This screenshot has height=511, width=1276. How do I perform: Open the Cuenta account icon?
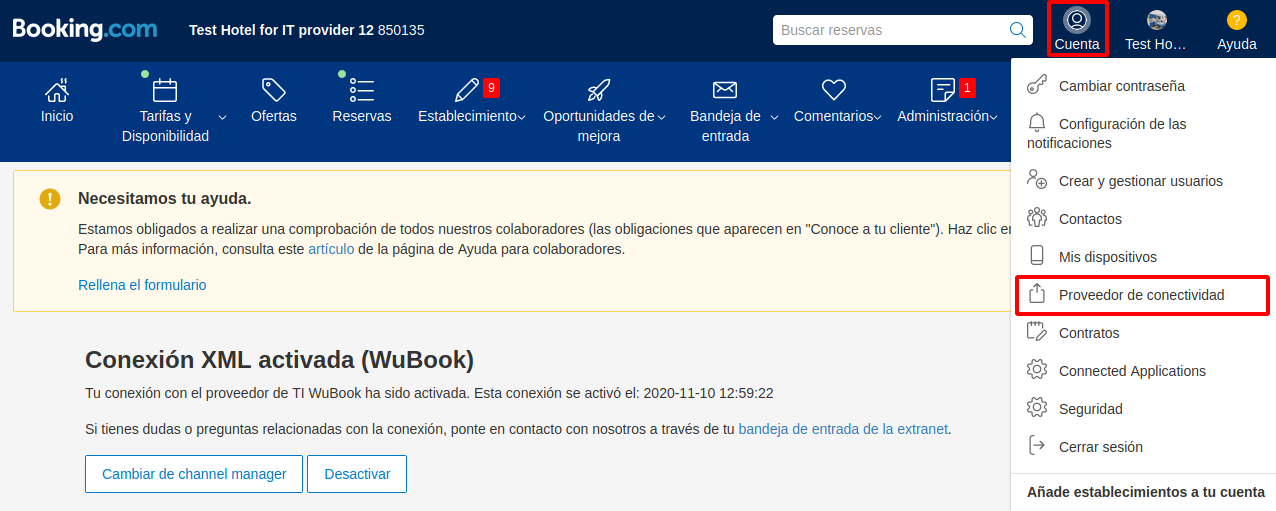(1077, 19)
